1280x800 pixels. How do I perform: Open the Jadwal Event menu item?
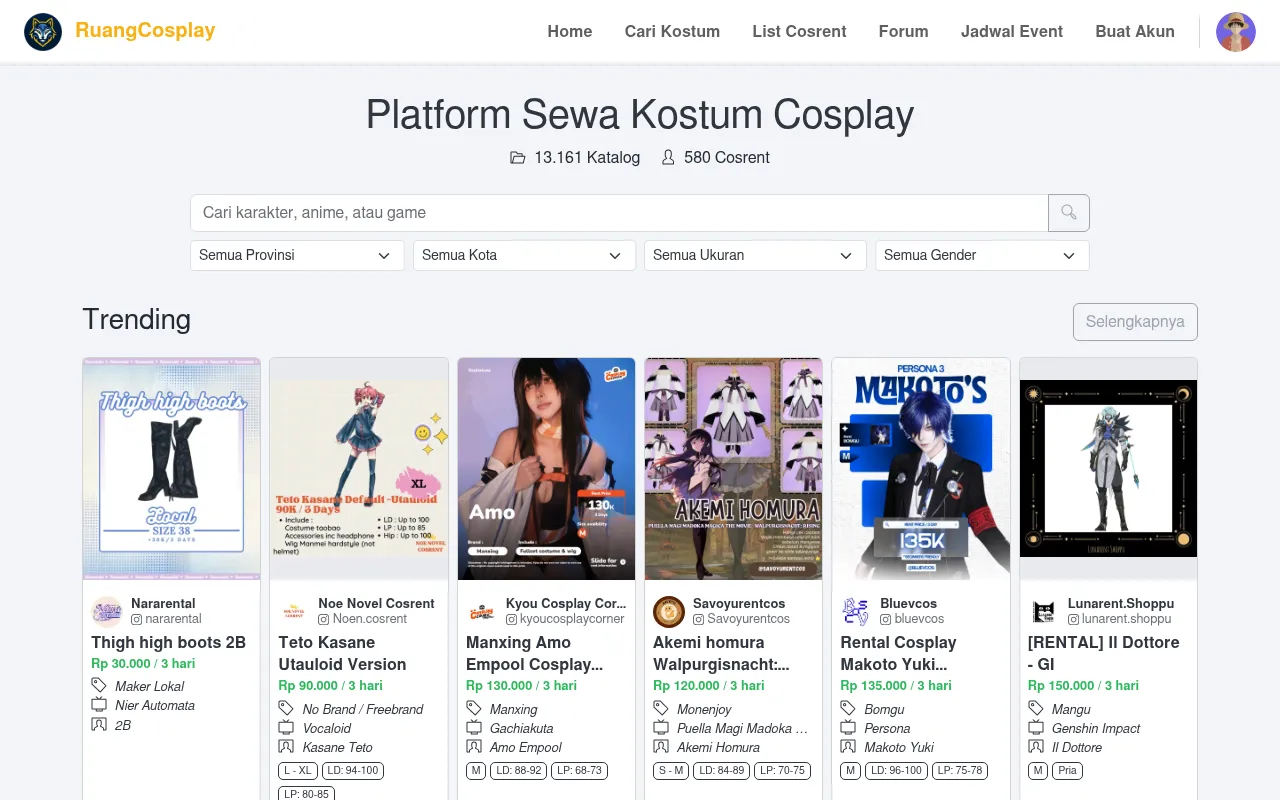(1012, 32)
